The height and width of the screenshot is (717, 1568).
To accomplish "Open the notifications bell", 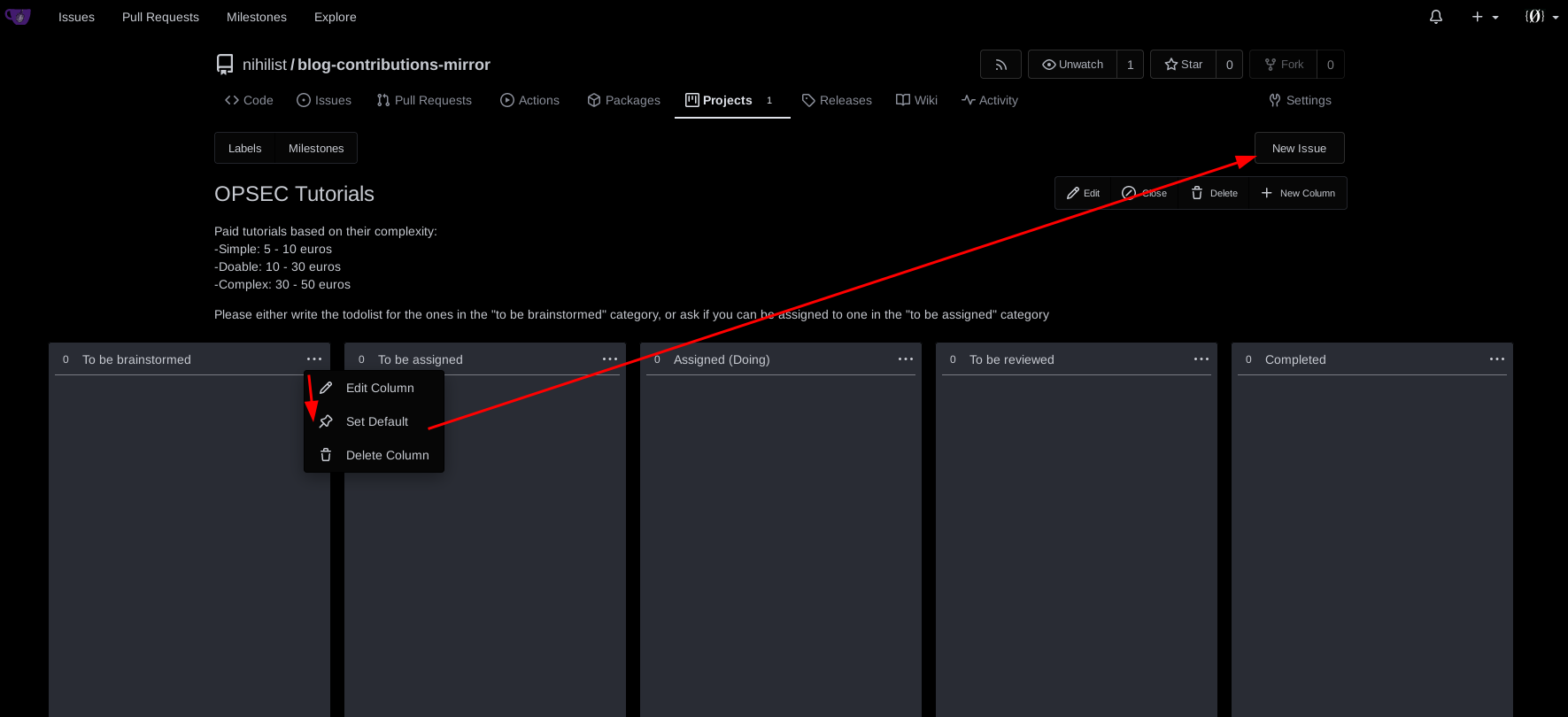I will pyautogui.click(x=1436, y=17).
